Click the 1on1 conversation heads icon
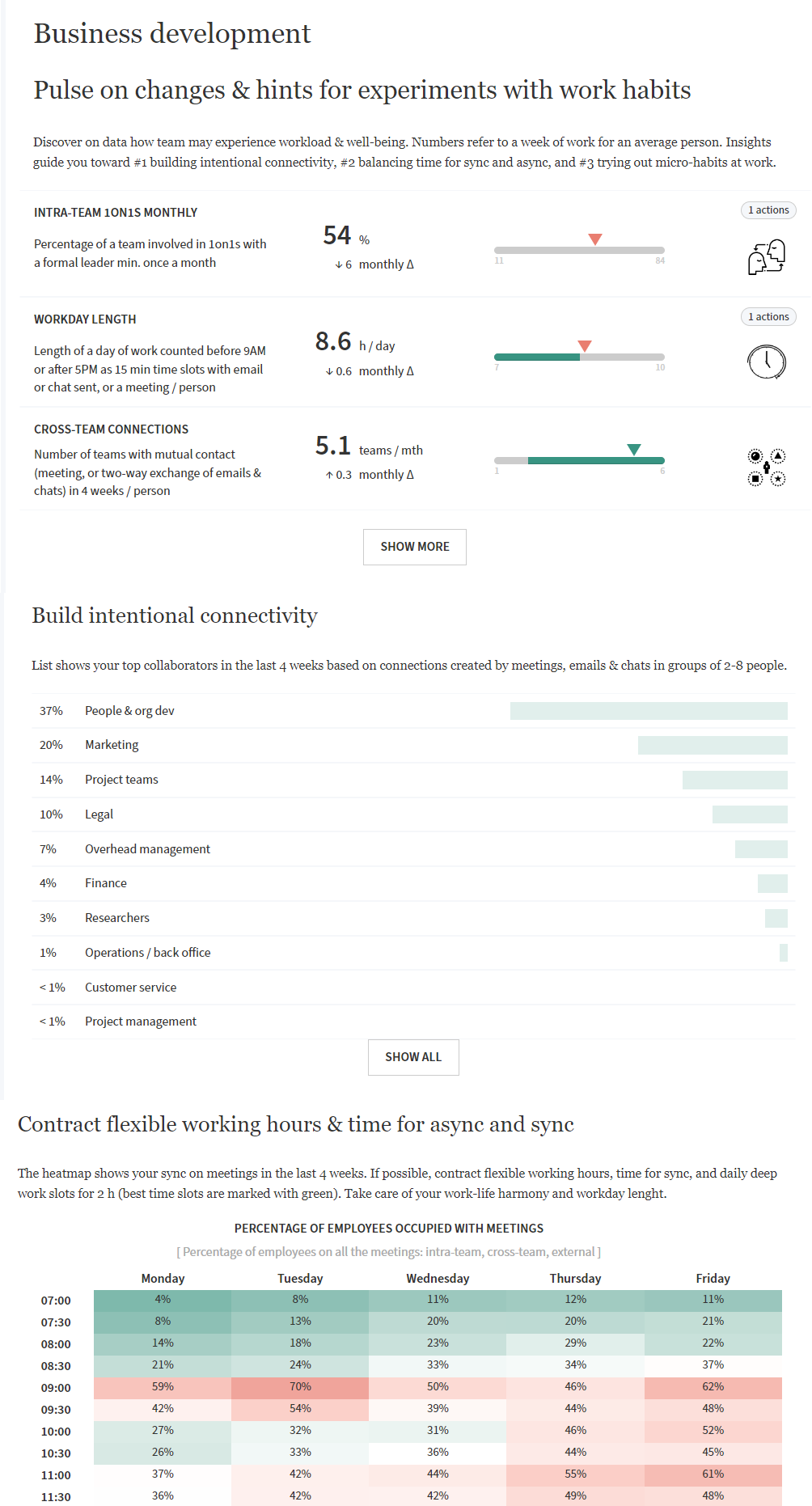 (x=767, y=257)
